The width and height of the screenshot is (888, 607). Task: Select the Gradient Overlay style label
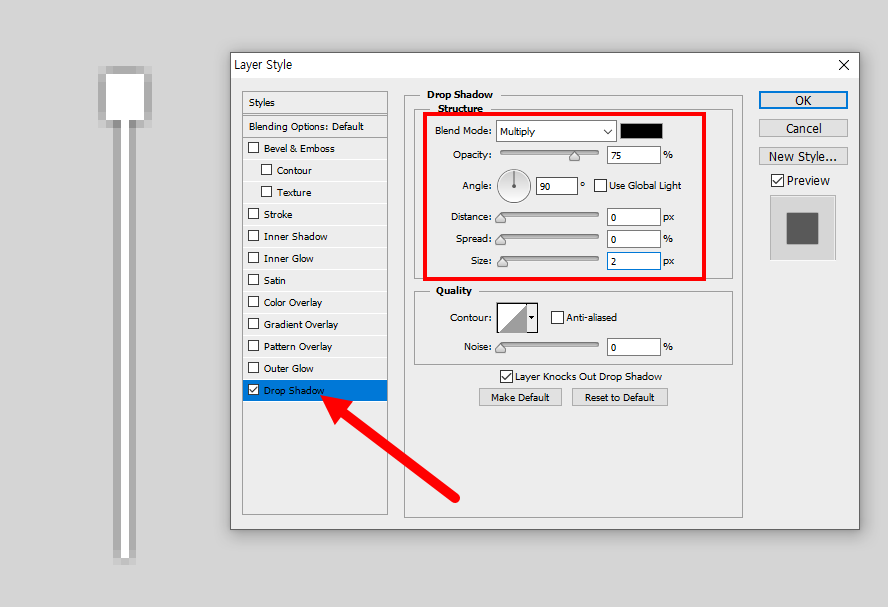pos(301,324)
